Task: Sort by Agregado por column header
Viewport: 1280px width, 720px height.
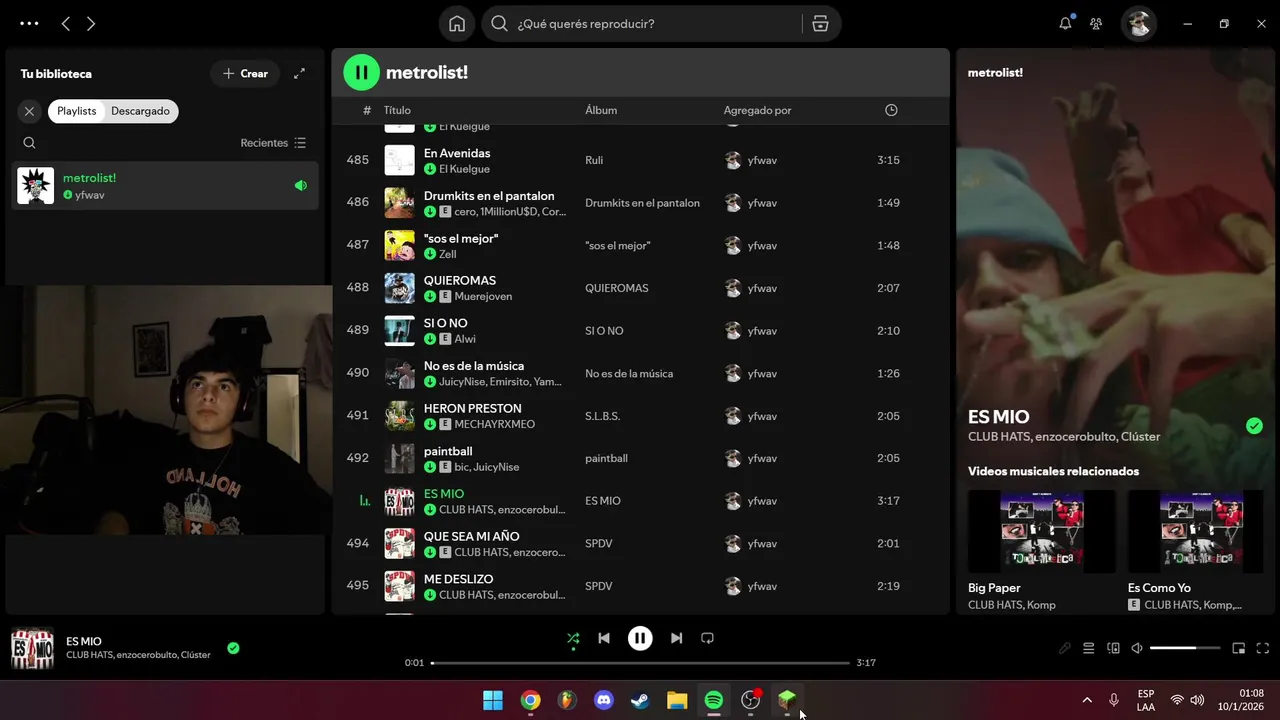Action: (x=757, y=111)
